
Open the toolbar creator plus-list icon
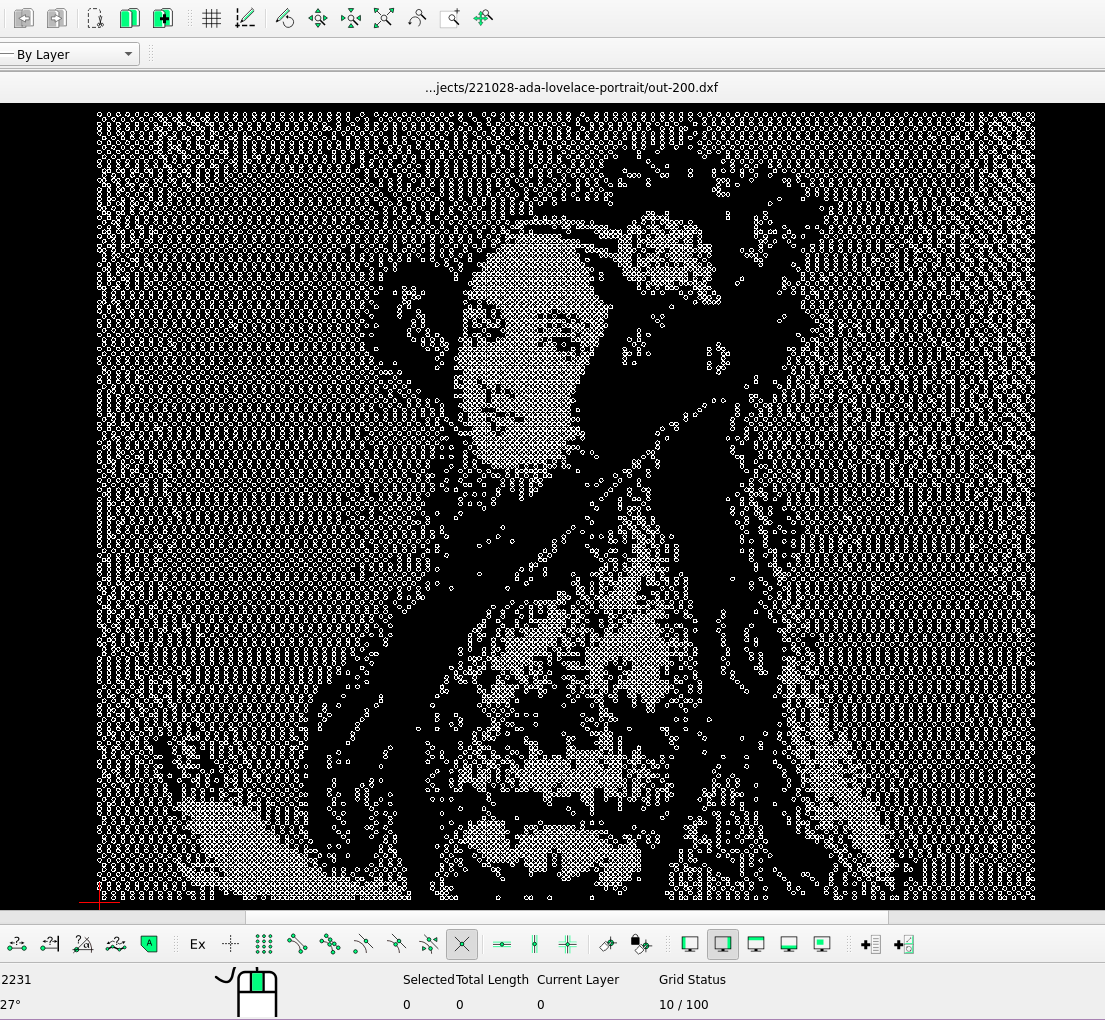[x=871, y=945]
